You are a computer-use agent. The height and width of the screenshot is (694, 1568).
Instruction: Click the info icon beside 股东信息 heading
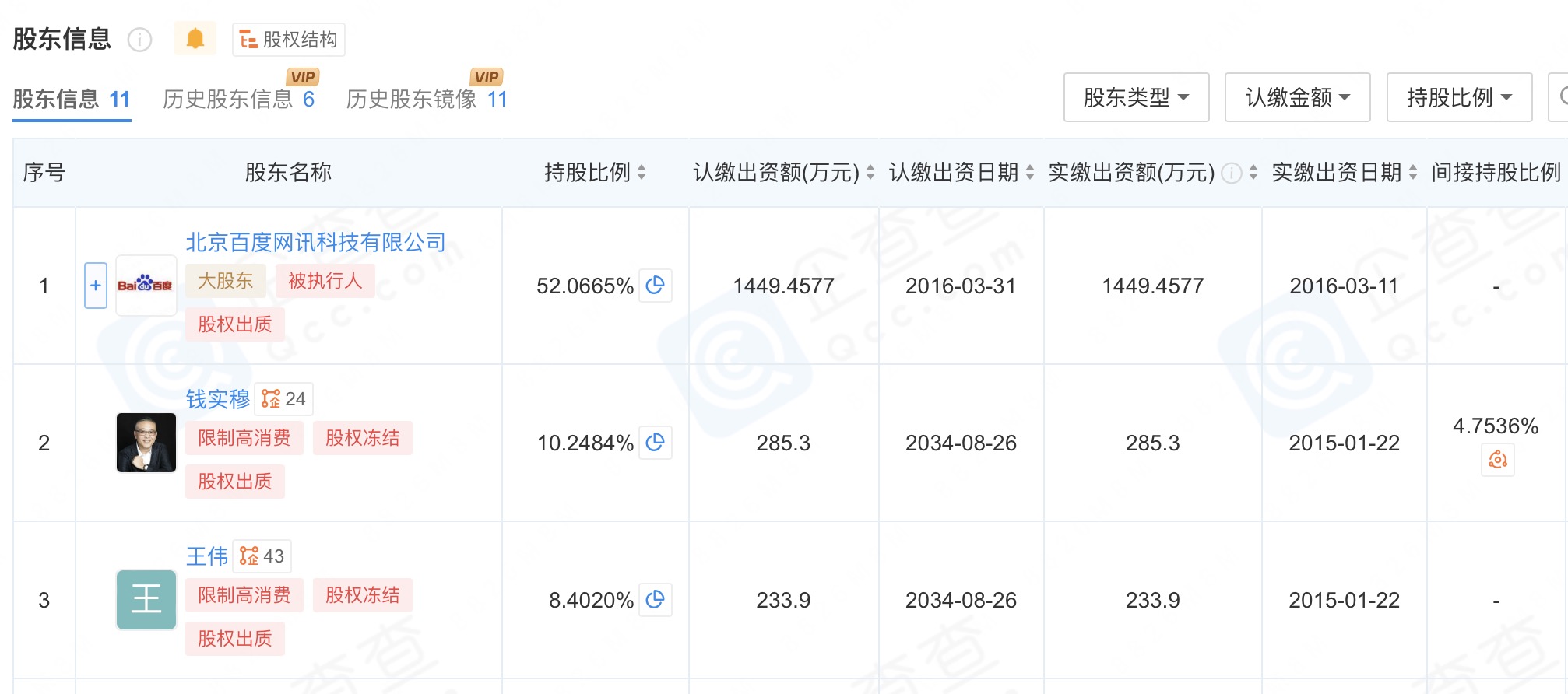(139, 40)
